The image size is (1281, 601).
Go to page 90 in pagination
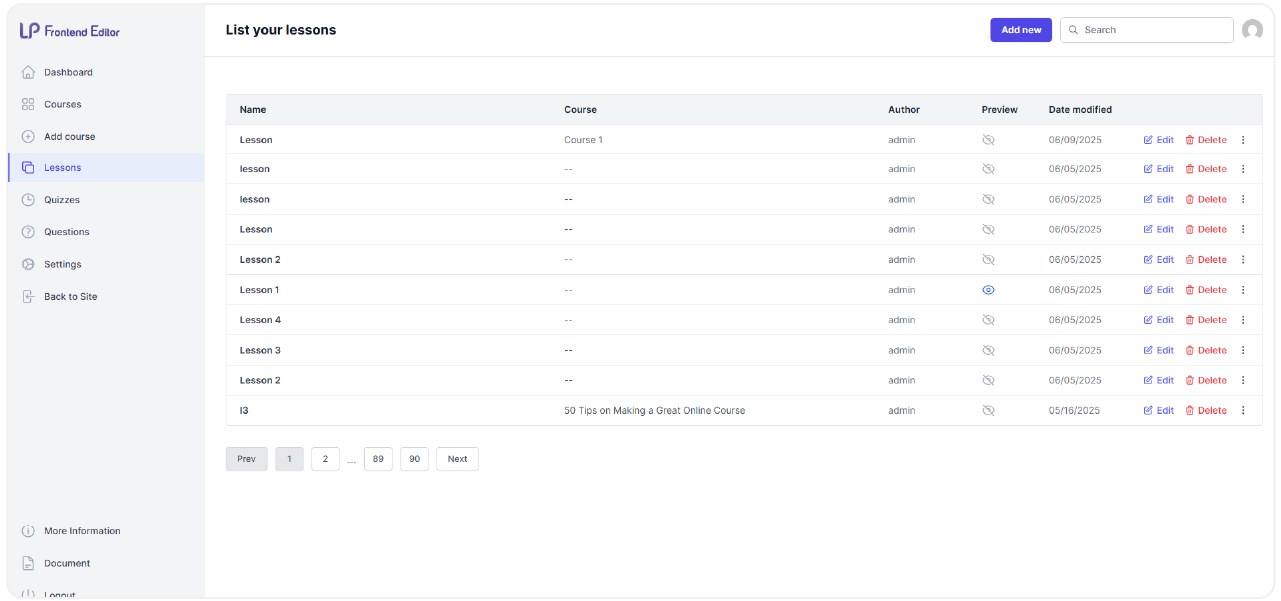point(414,458)
